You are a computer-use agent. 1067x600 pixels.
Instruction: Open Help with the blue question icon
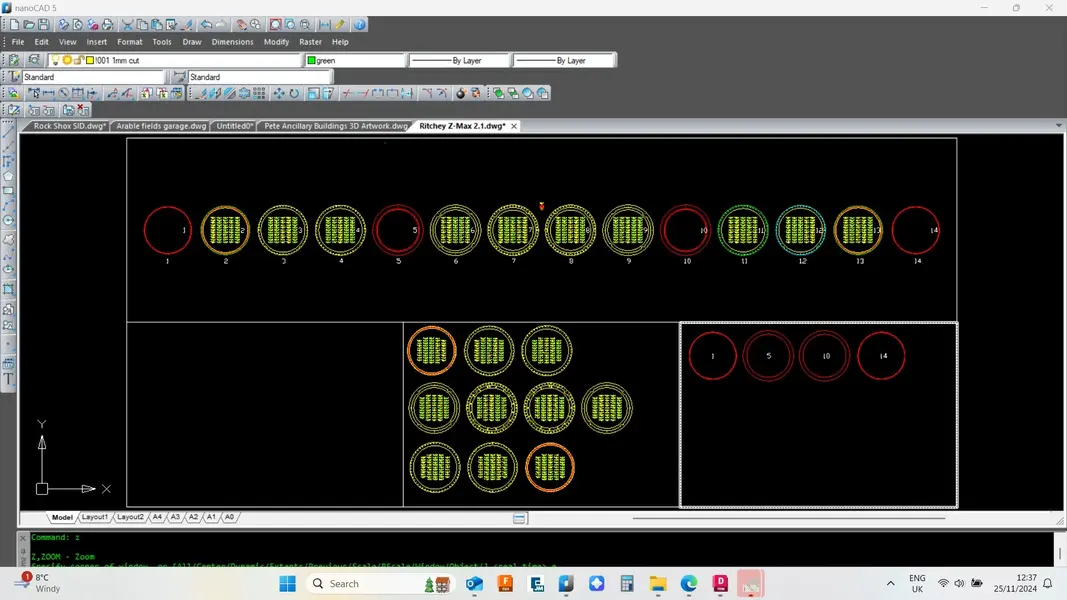[x=359, y=24]
